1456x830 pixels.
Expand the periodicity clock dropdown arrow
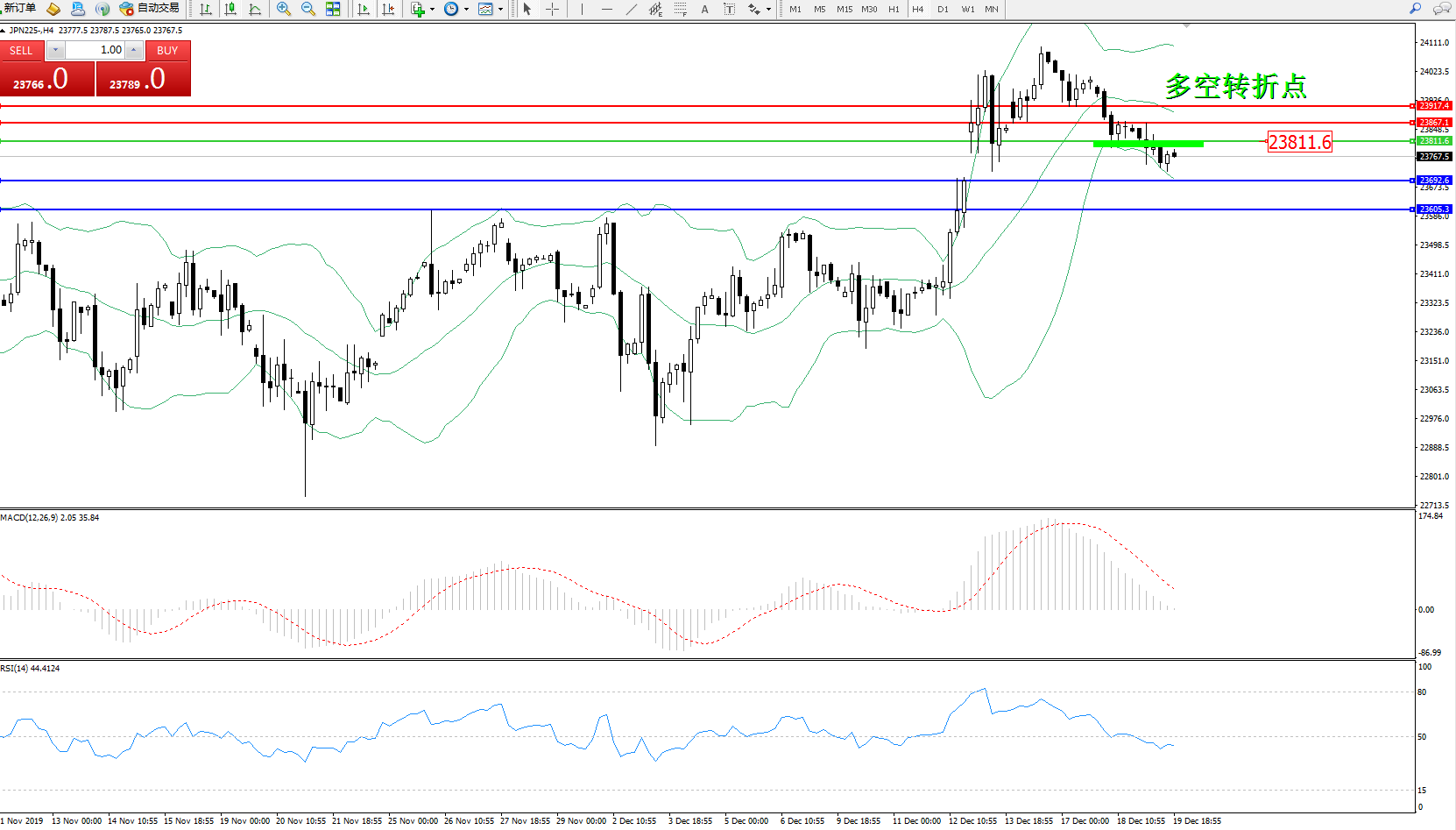(x=466, y=10)
